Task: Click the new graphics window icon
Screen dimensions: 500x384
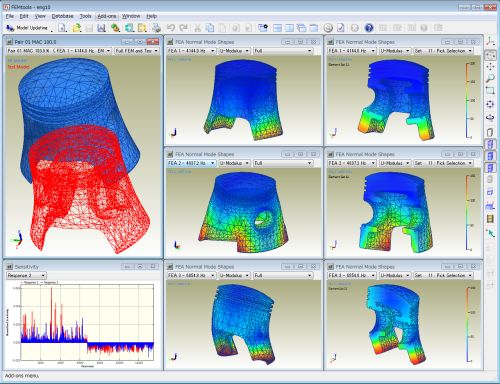Action: click(263, 28)
